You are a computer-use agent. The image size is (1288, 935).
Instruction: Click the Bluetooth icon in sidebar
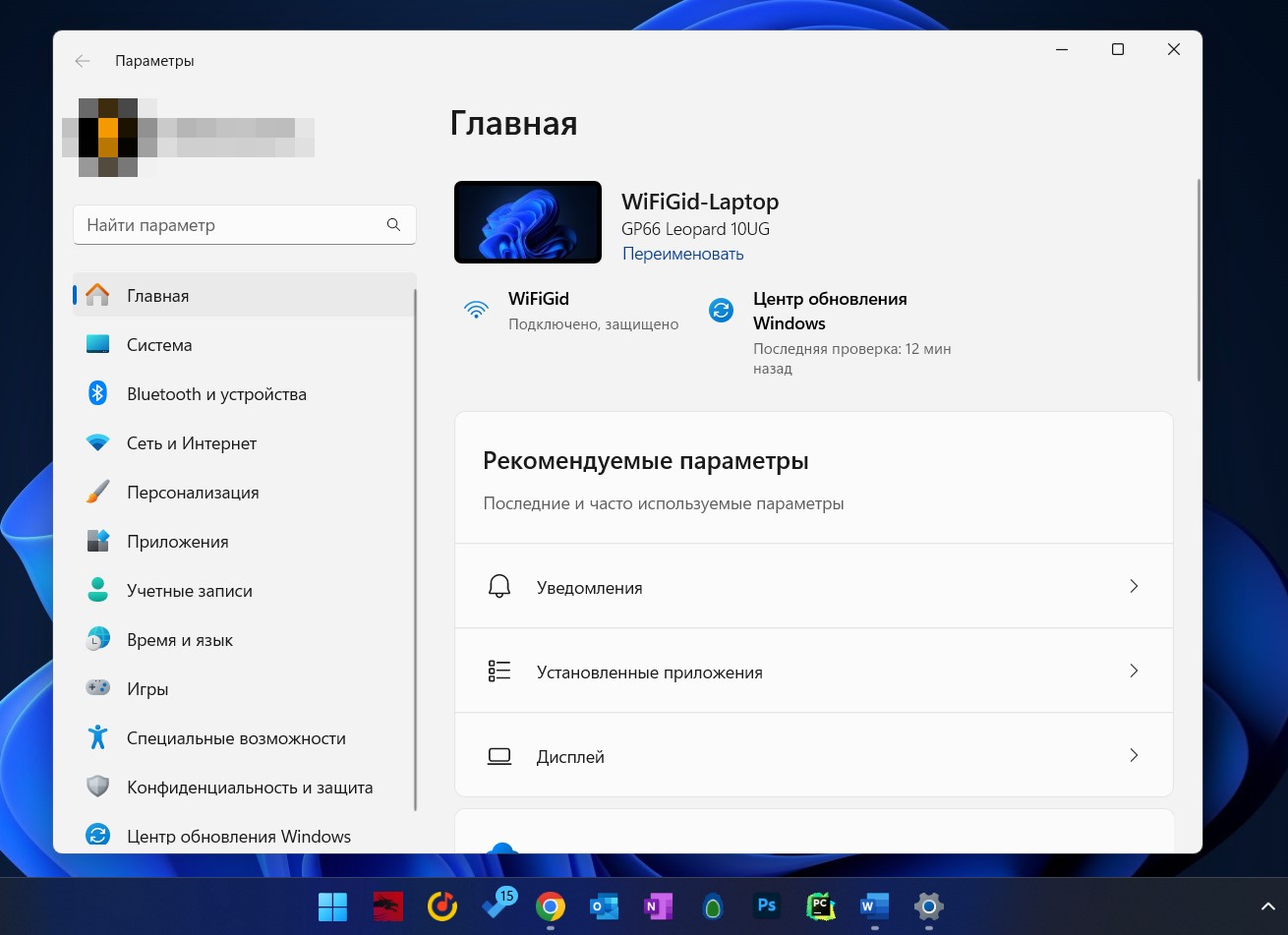pos(97,393)
